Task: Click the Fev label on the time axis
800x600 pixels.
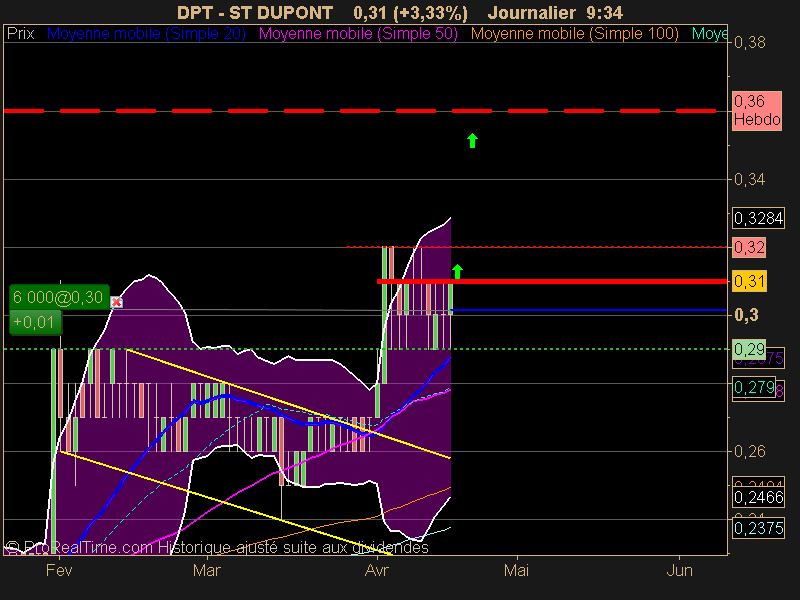Action: coord(59,570)
